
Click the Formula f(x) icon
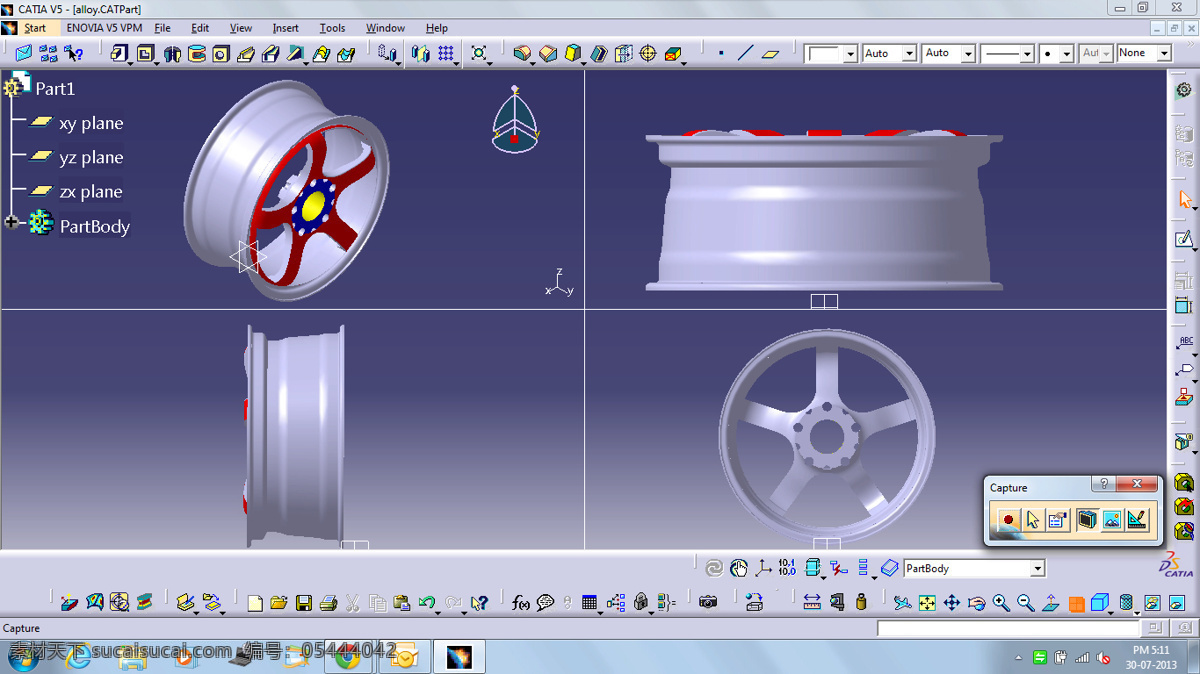[x=520, y=603]
